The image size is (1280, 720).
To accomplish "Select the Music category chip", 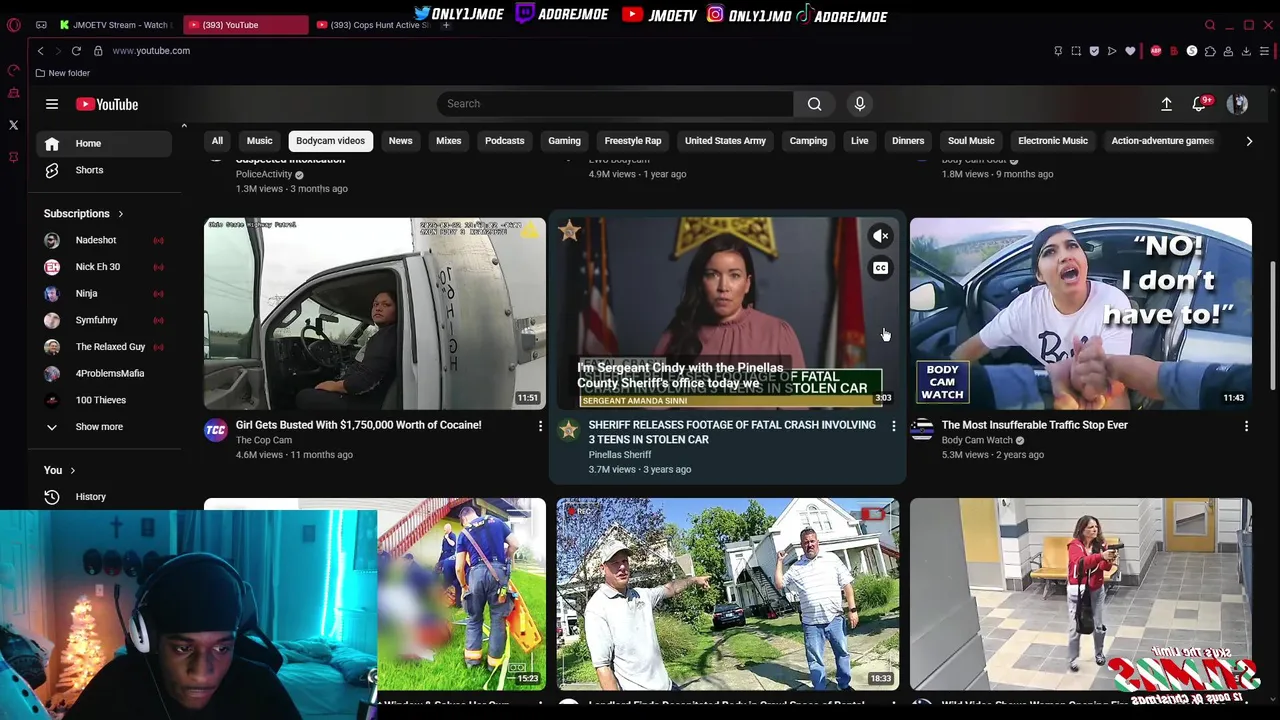I will pos(259,141).
